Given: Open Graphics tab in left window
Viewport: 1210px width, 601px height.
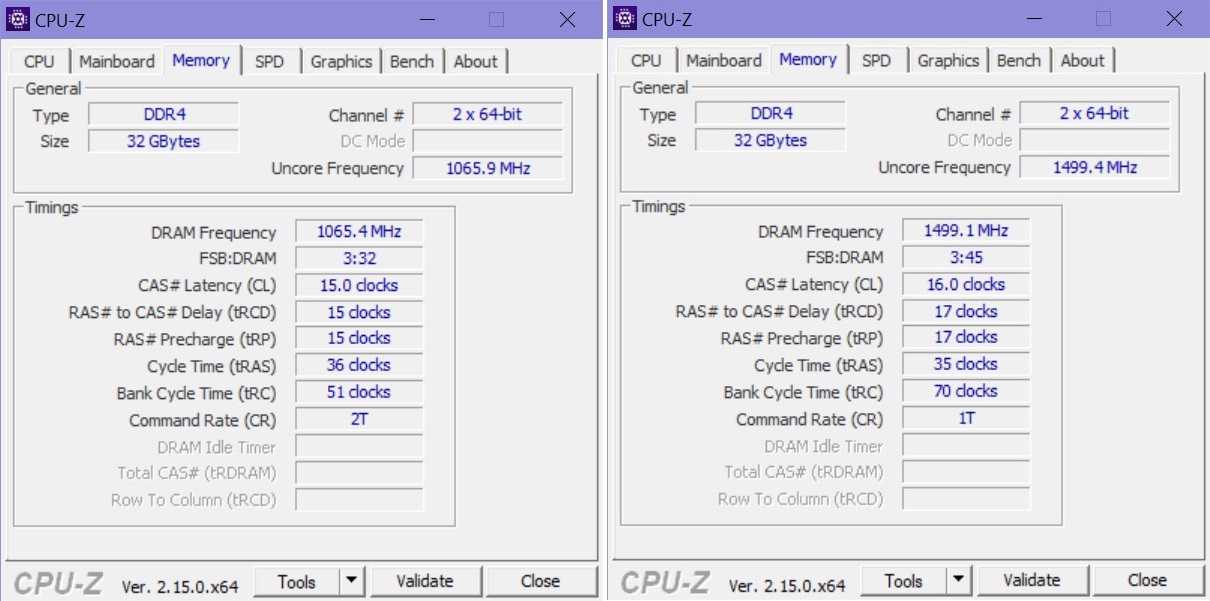Looking at the screenshot, I should [x=341, y=61].
